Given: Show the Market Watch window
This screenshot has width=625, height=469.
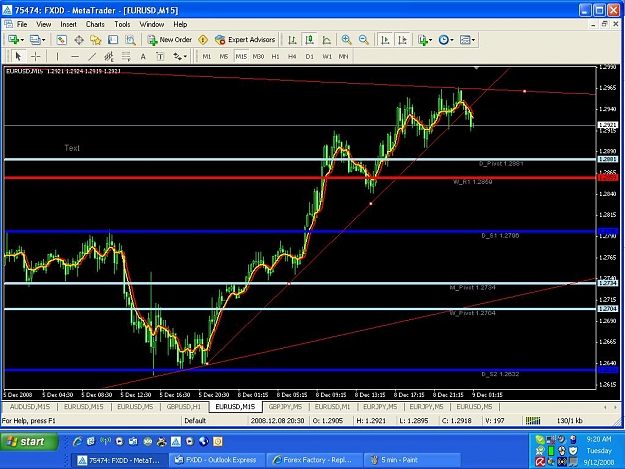Looking at the screenshot, I should 61,40.
